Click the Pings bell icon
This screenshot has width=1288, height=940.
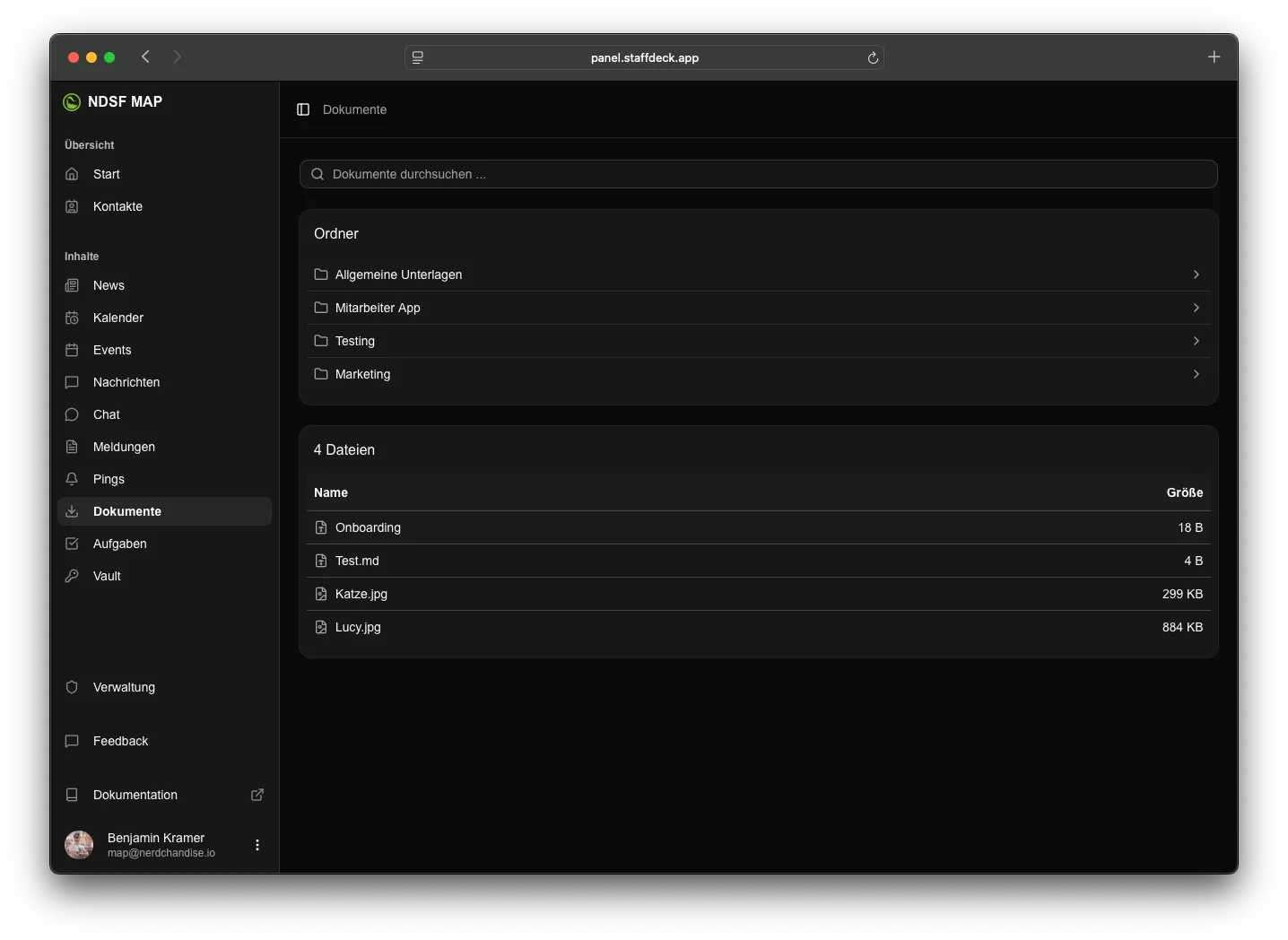72,479
